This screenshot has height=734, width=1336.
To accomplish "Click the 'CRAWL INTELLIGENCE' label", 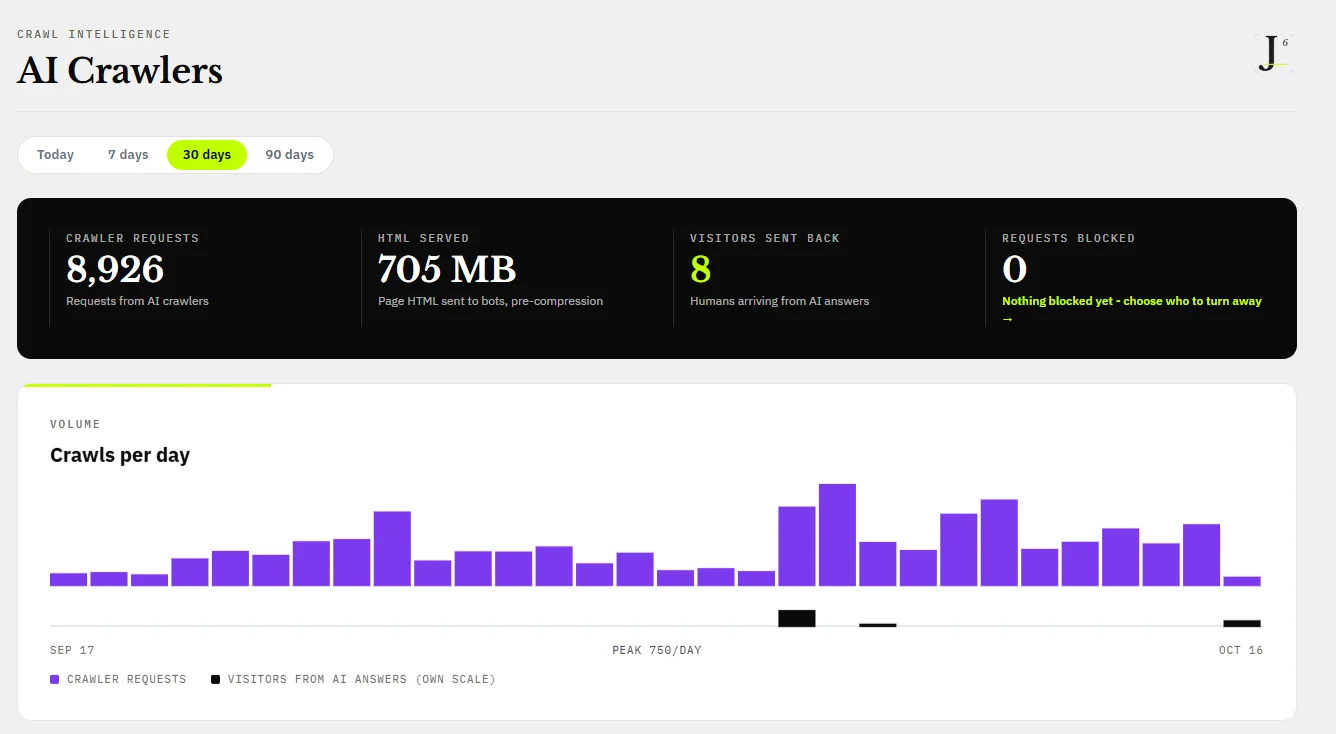I will tap(94, 34).
